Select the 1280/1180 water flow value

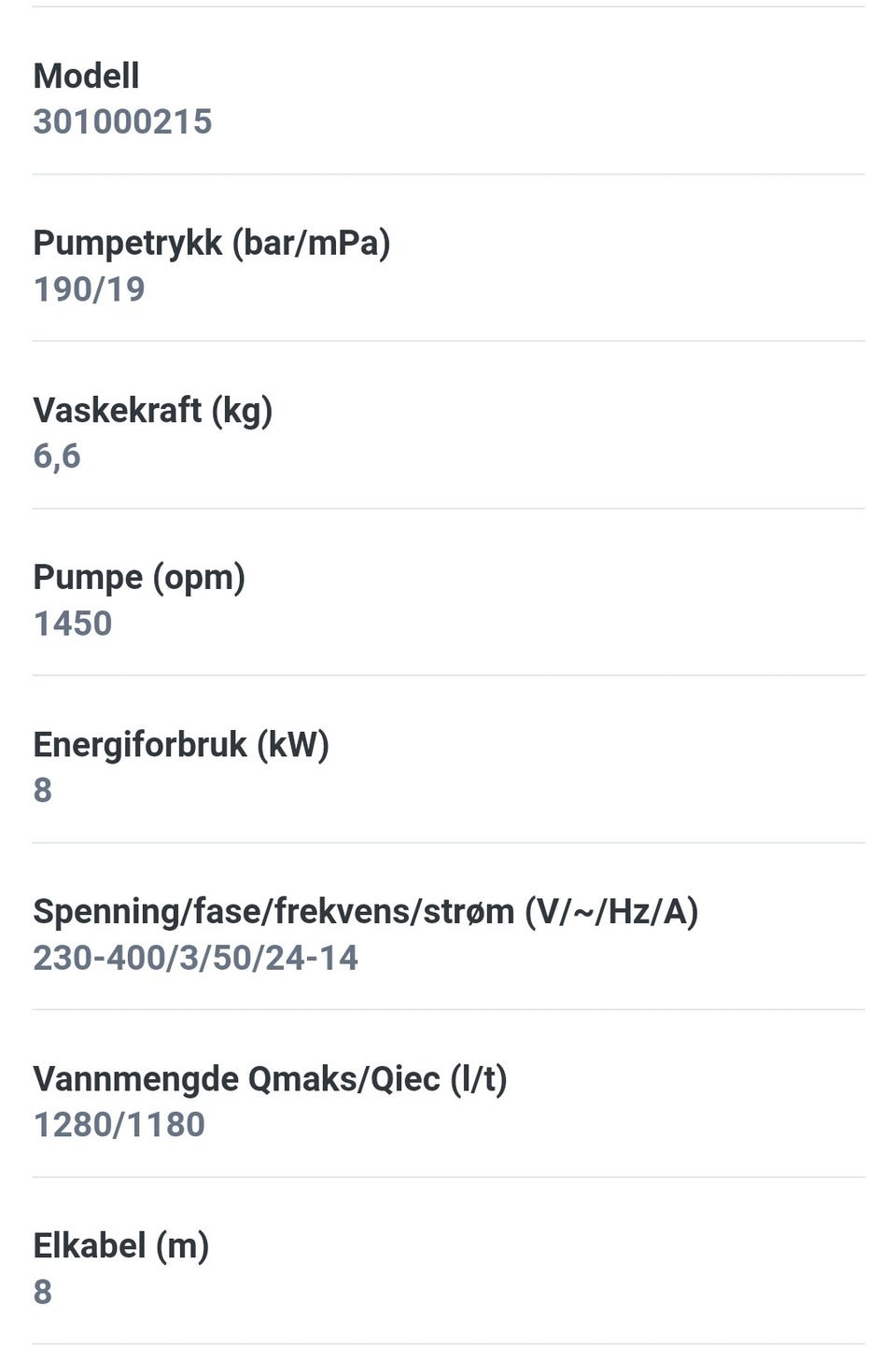[119, 1125]
